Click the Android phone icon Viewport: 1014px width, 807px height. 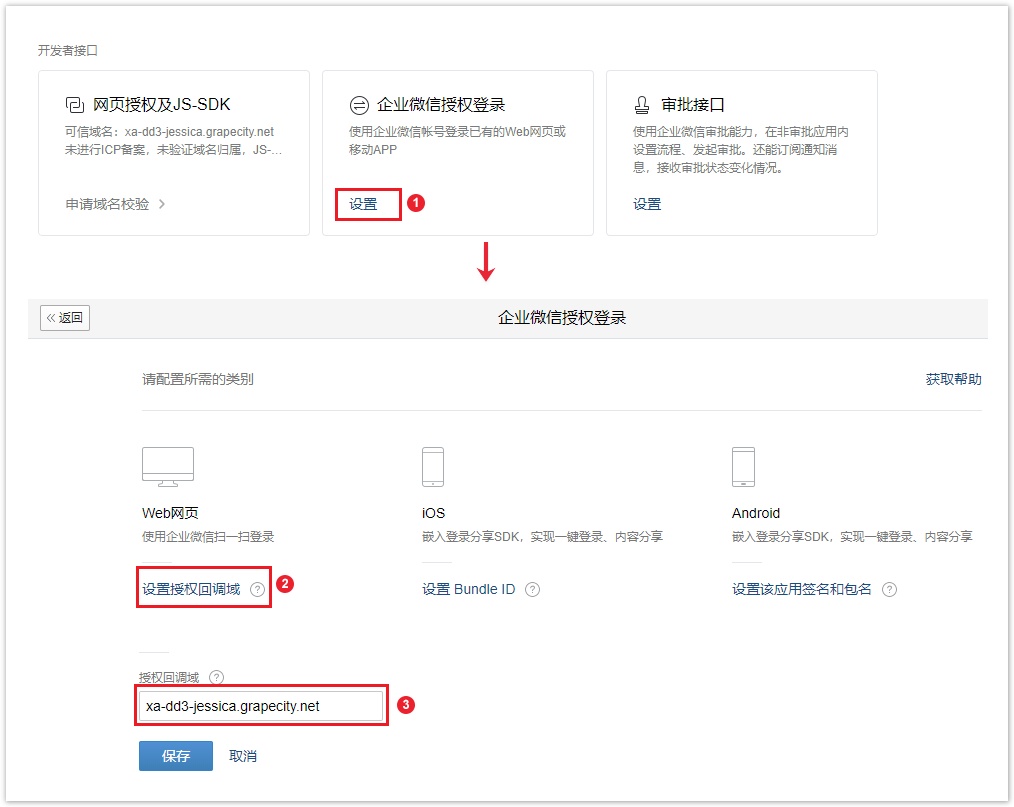pos(743,466)
